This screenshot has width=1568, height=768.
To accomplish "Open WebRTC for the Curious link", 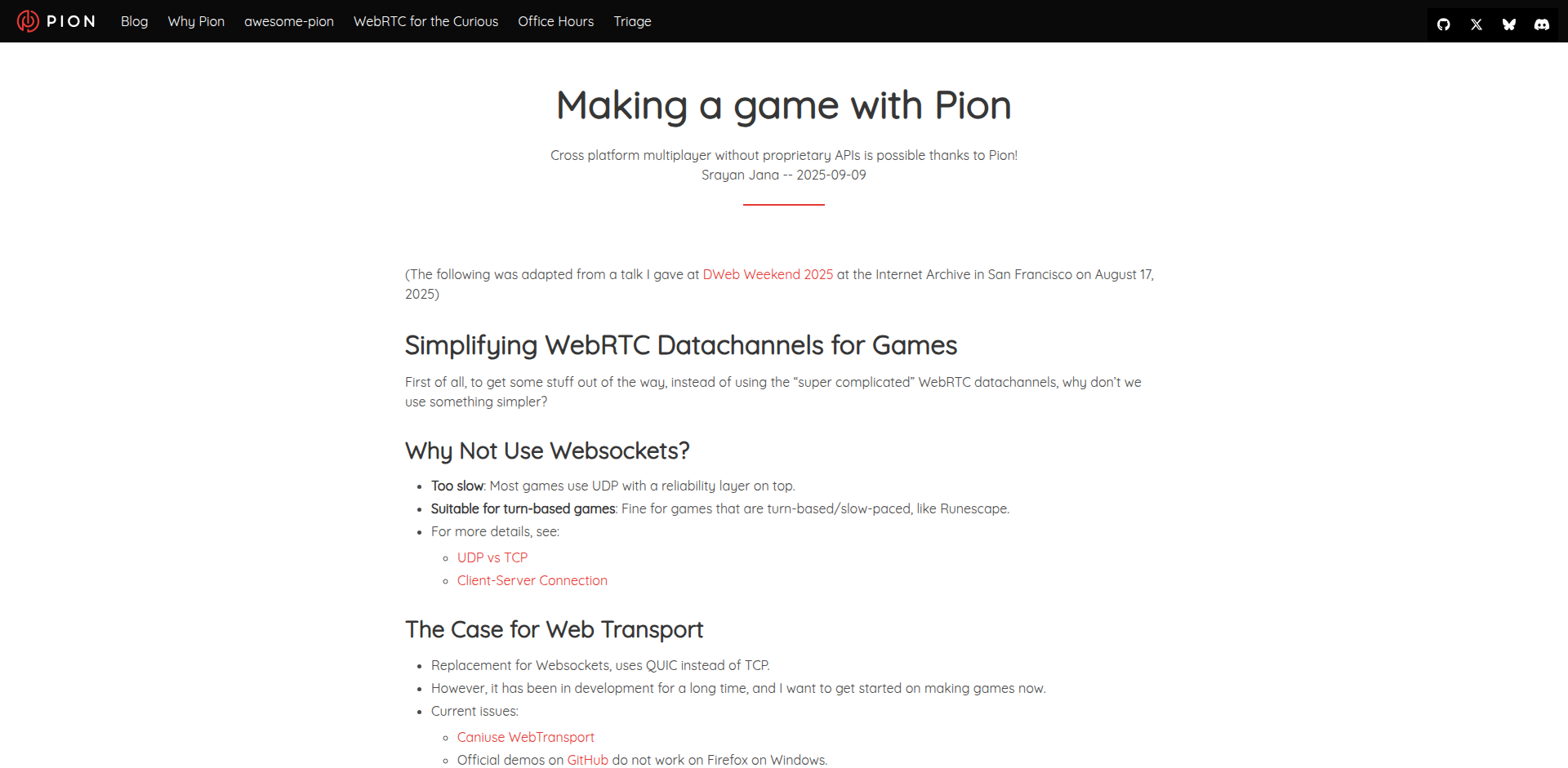I will coord(425,21).
